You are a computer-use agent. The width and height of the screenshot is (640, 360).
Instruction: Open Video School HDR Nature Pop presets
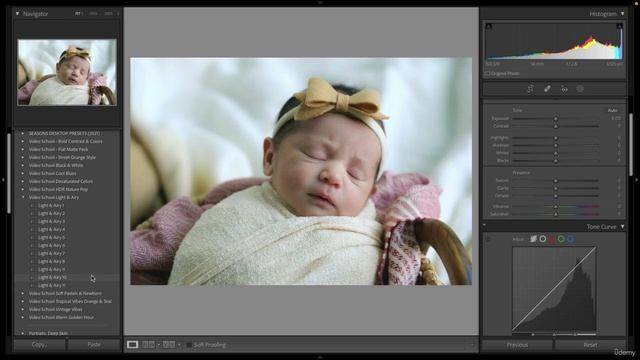58,189
